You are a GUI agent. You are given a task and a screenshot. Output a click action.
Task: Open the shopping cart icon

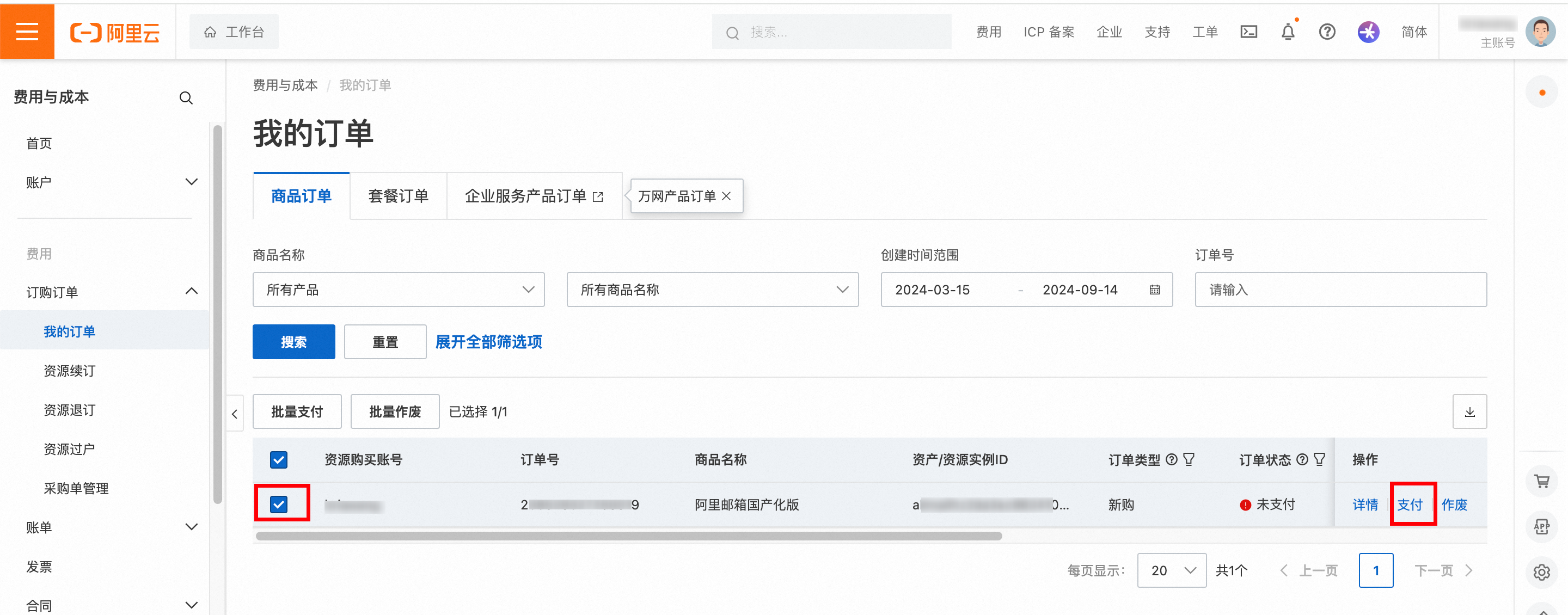(1541, 481)
